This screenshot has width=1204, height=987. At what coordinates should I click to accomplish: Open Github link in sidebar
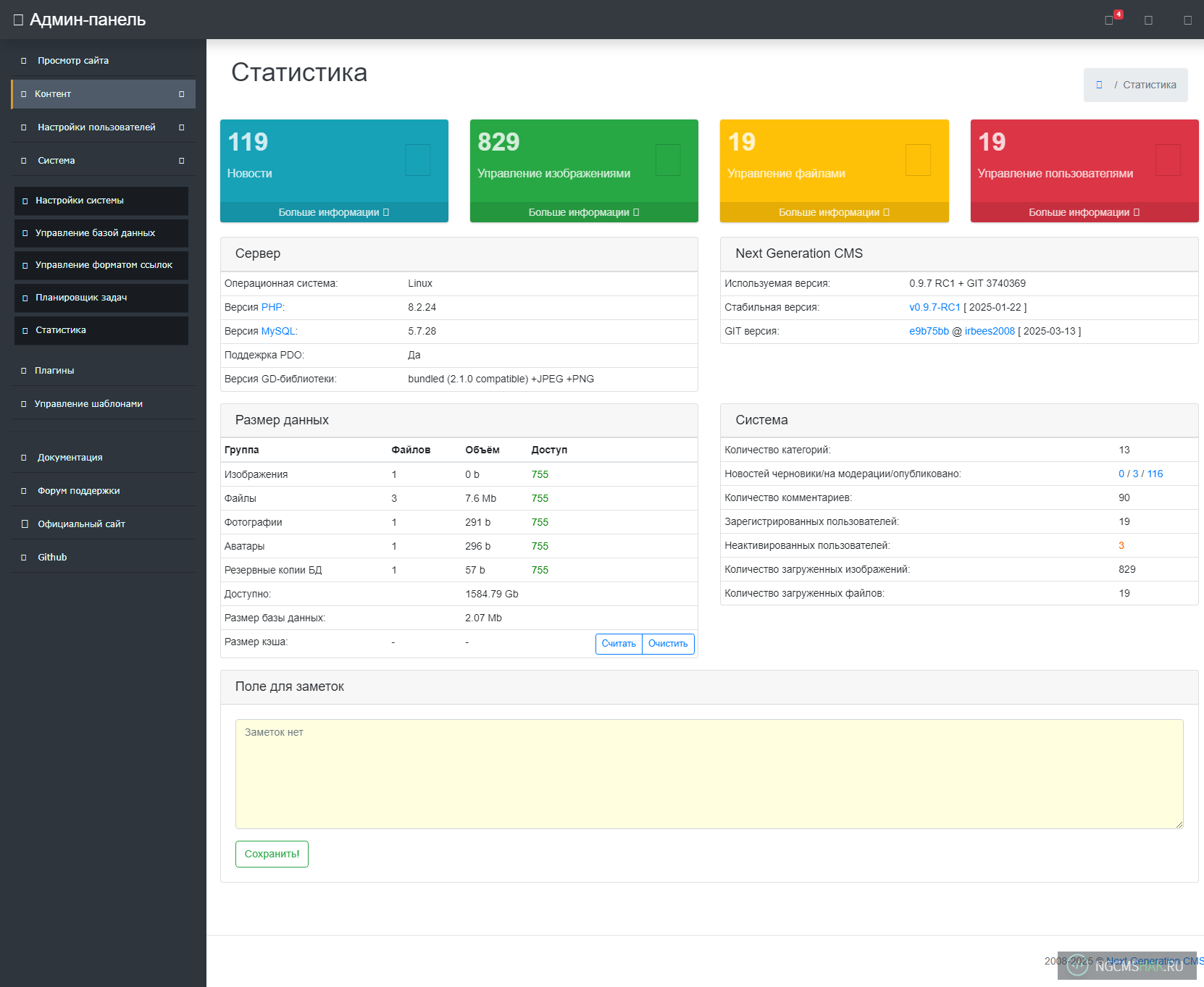103,558
